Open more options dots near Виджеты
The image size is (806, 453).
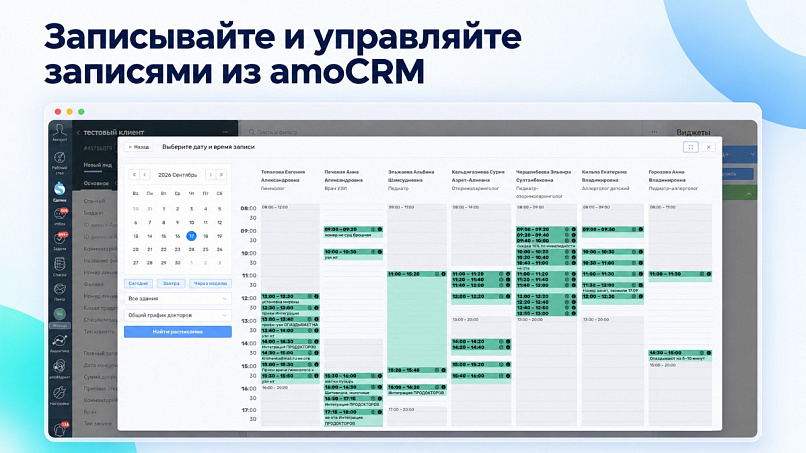tap(654, 132)
